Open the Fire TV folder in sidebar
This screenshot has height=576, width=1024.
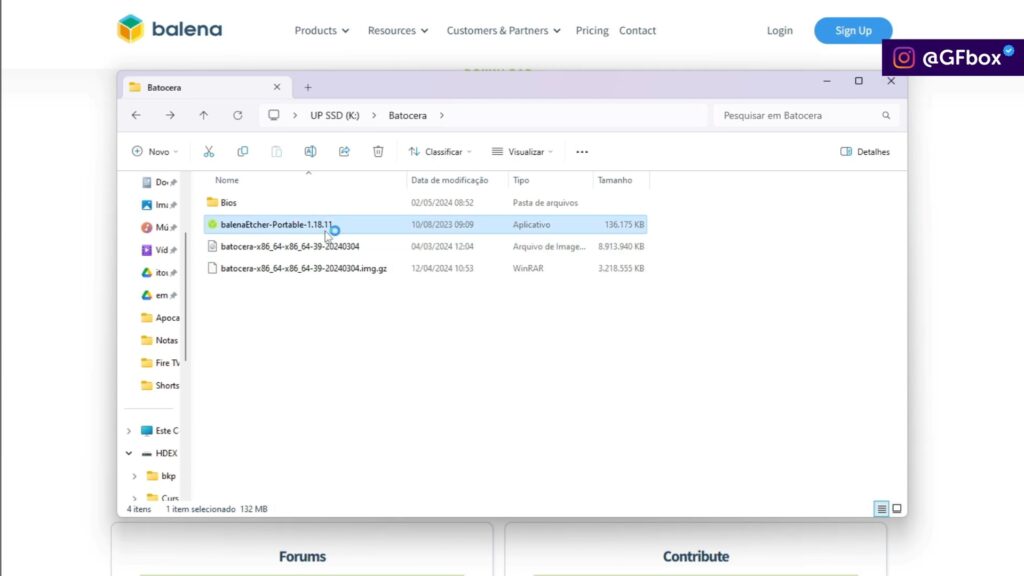point(160,363)
